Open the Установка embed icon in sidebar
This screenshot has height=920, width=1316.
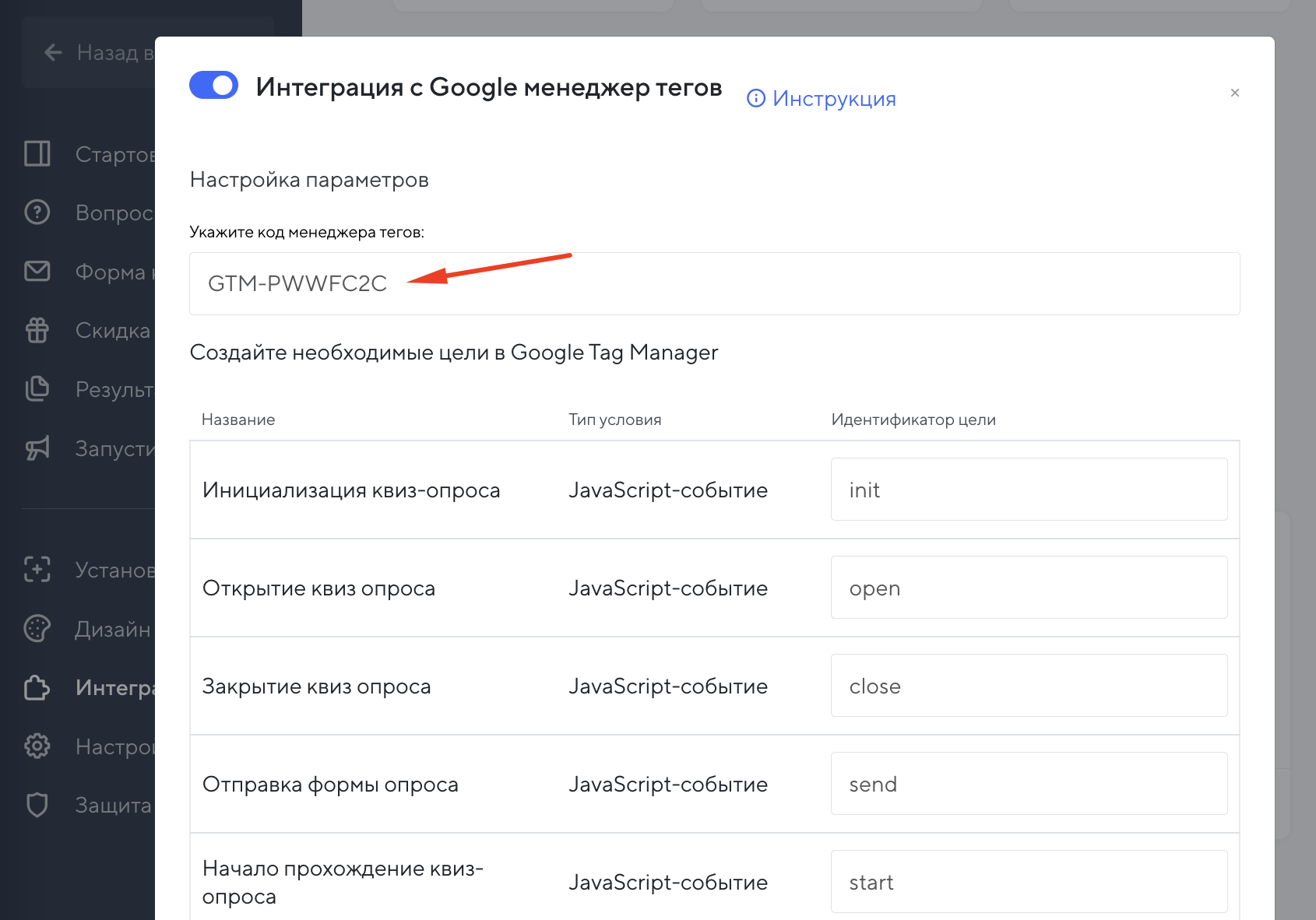[x=37, y=570]
